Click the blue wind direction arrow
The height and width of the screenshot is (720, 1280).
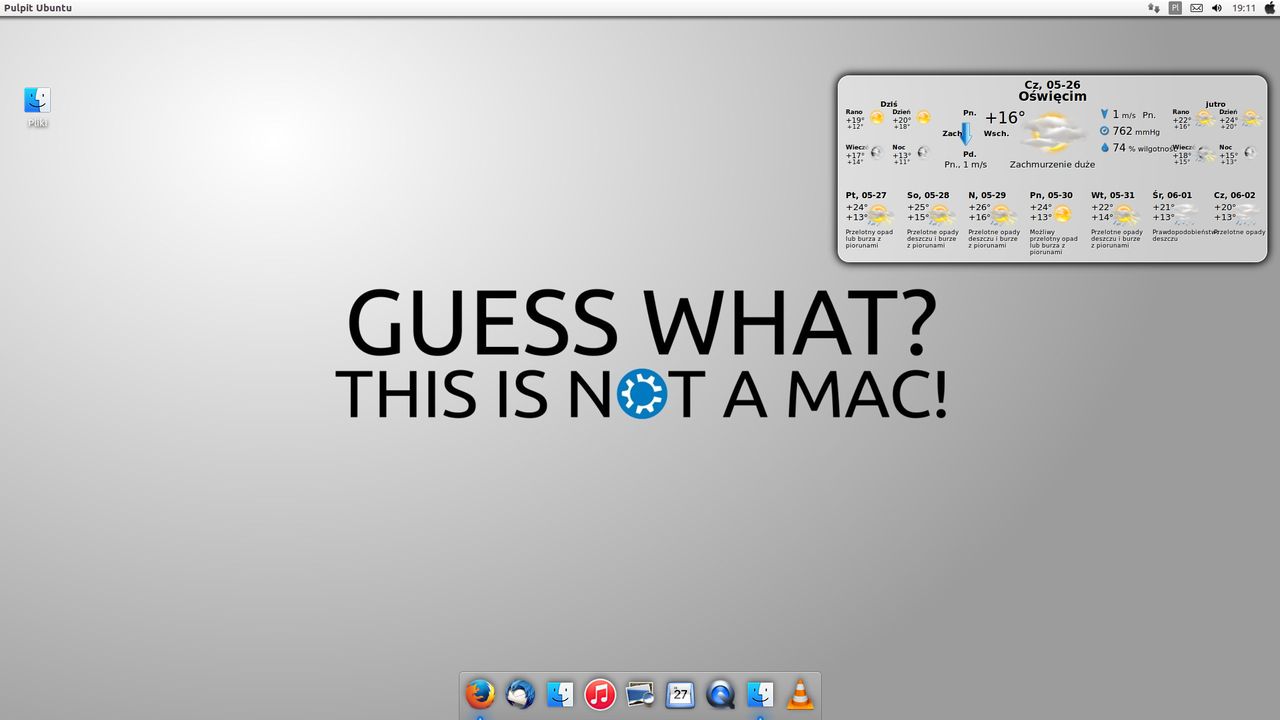tap(966, 133)
